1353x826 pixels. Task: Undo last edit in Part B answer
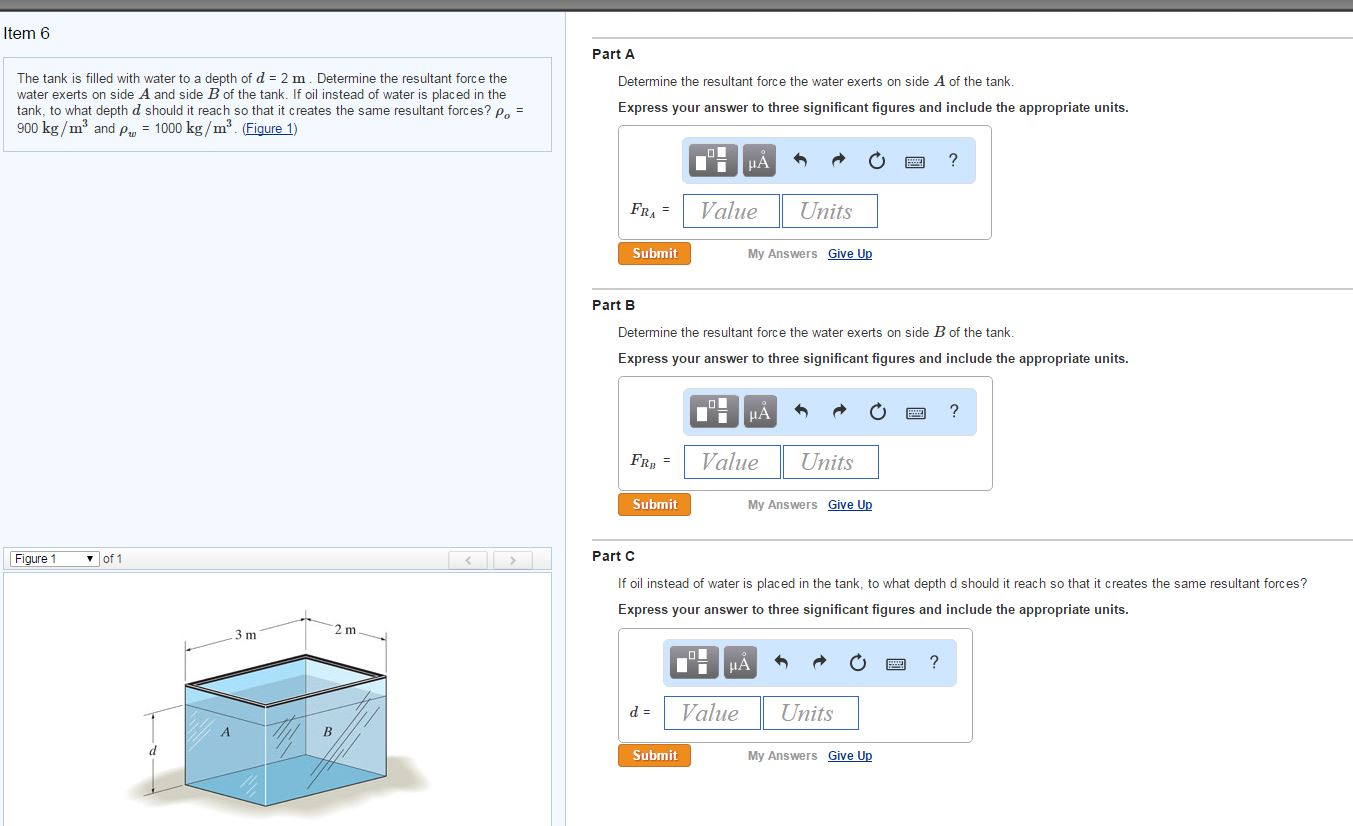[800, 411]
